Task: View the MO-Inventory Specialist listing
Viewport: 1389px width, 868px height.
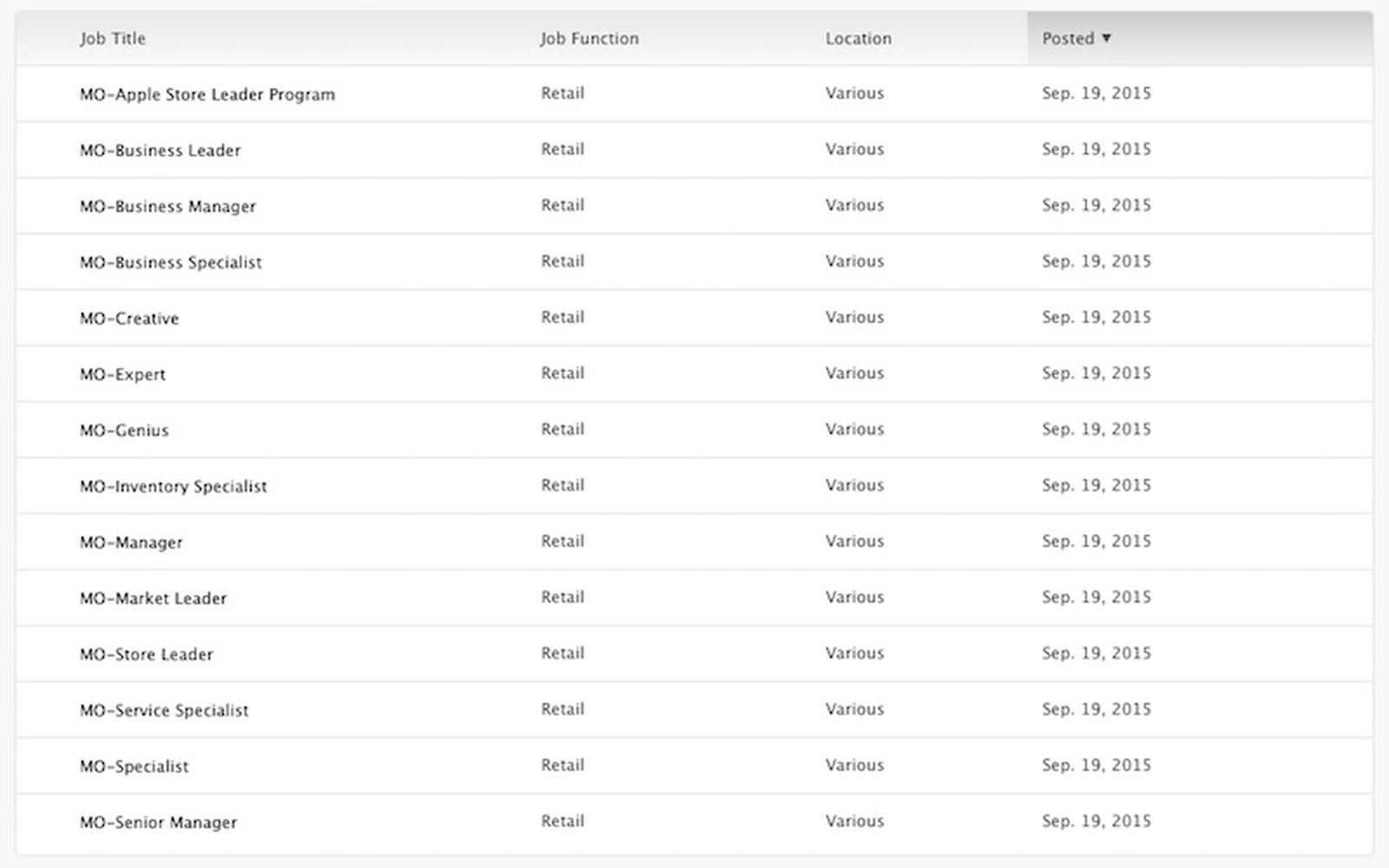Action: point(173,486)
